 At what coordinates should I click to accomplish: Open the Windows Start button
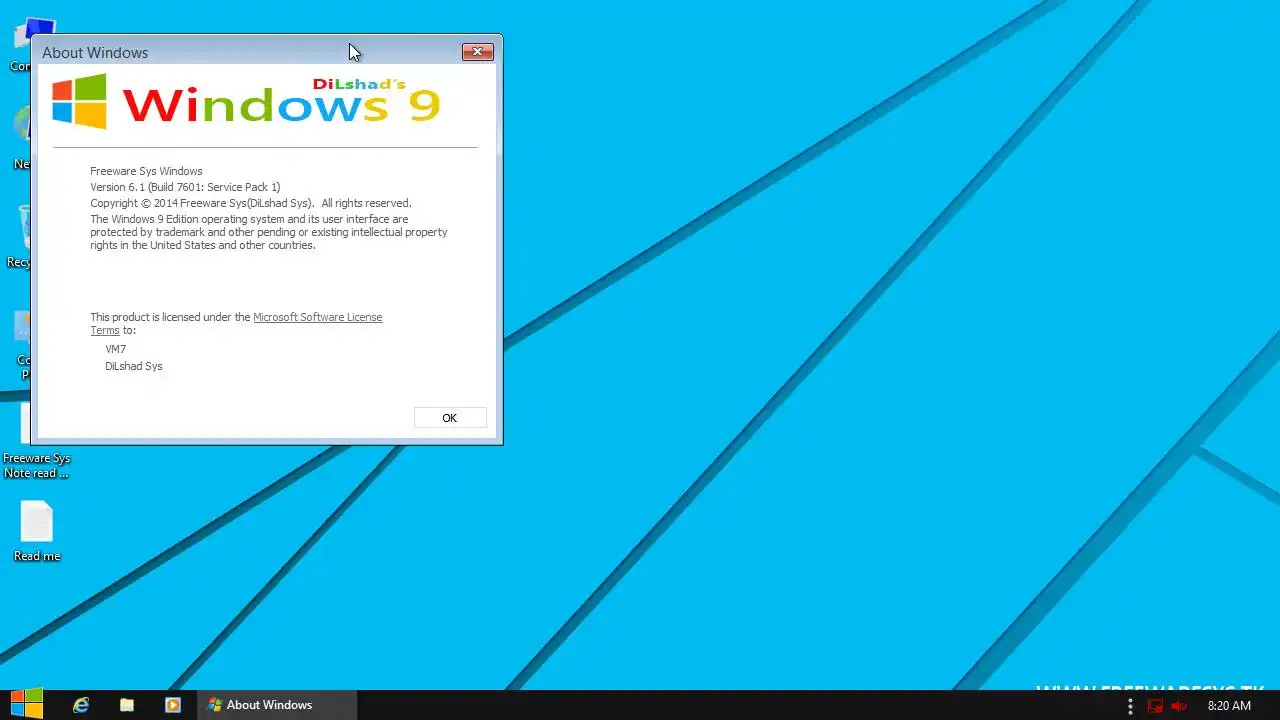(x=27, y=704)
